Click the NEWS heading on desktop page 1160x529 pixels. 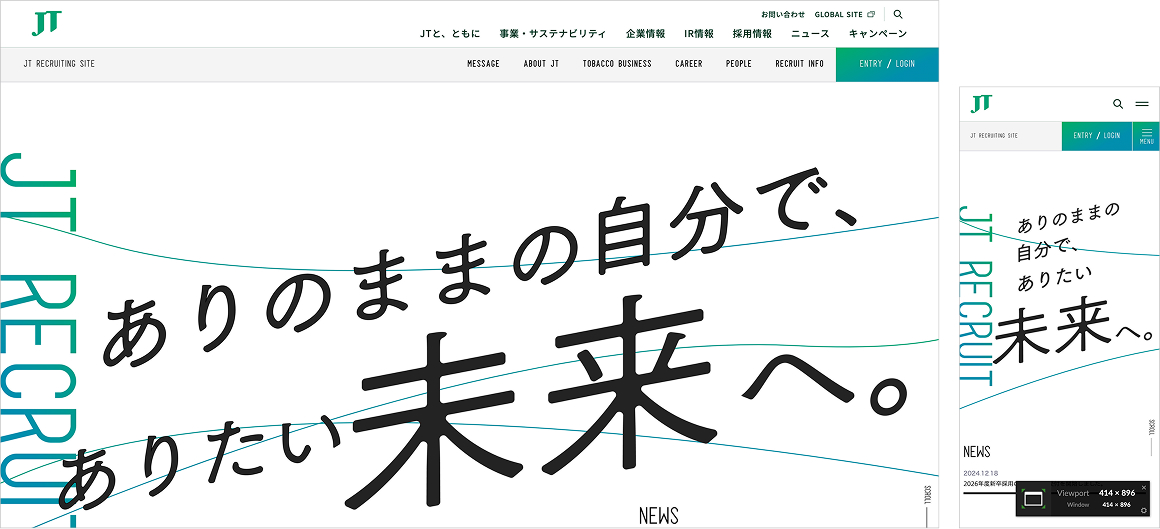(x=658, y=516)
